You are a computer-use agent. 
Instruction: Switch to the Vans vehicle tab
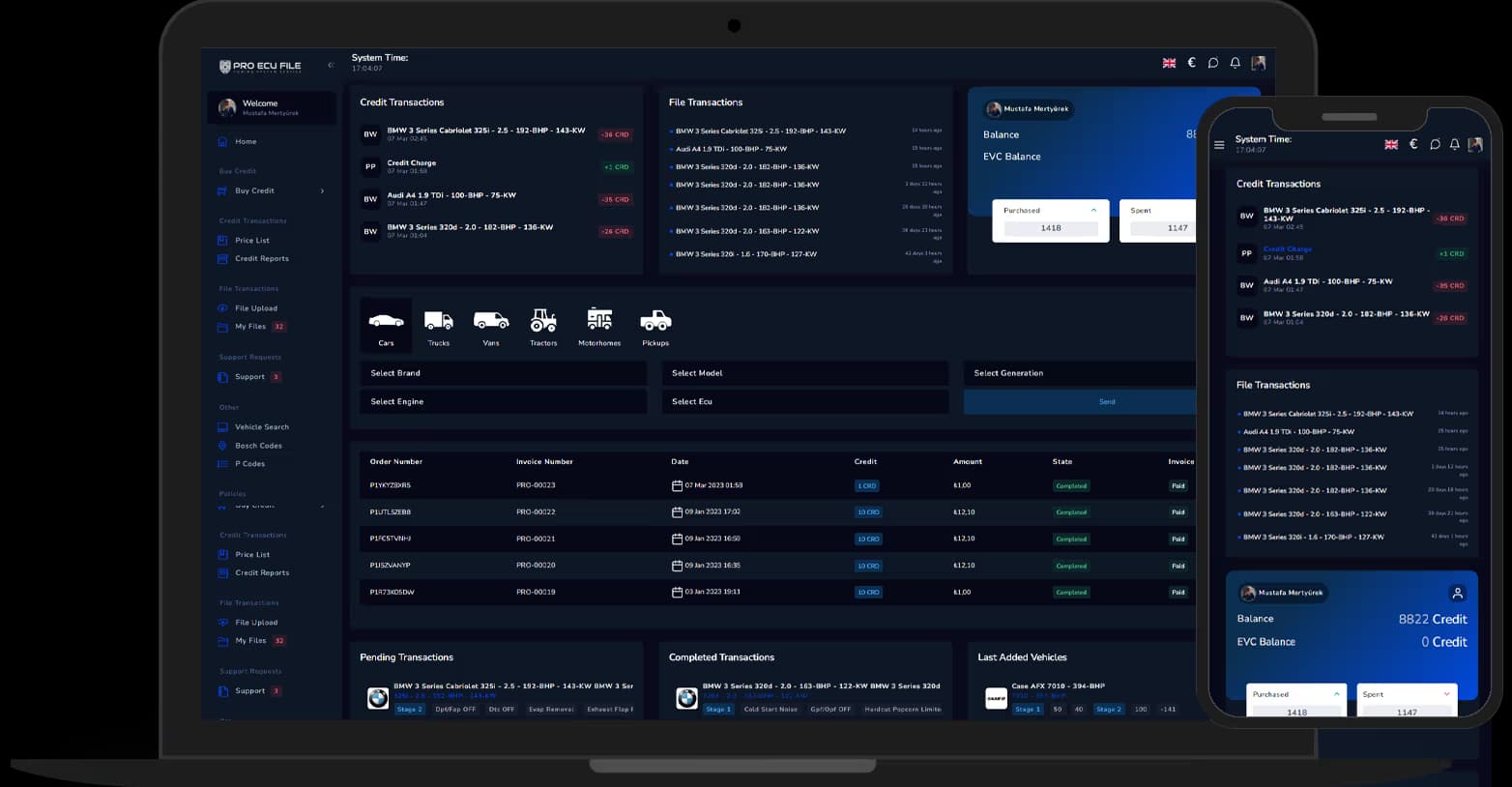[x=491, y=325]
